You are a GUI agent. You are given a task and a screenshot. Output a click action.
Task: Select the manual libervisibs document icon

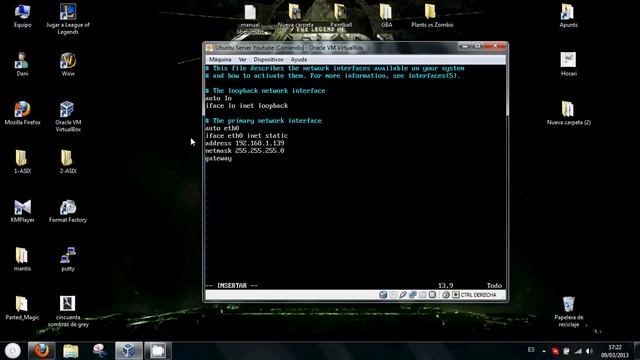pos(250,19)
